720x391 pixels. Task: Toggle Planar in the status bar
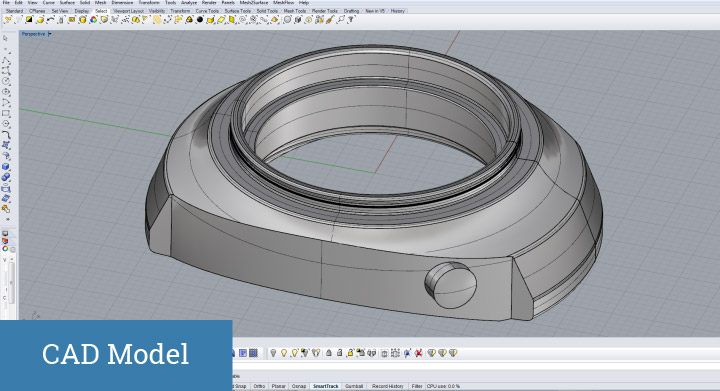[278, 386]
